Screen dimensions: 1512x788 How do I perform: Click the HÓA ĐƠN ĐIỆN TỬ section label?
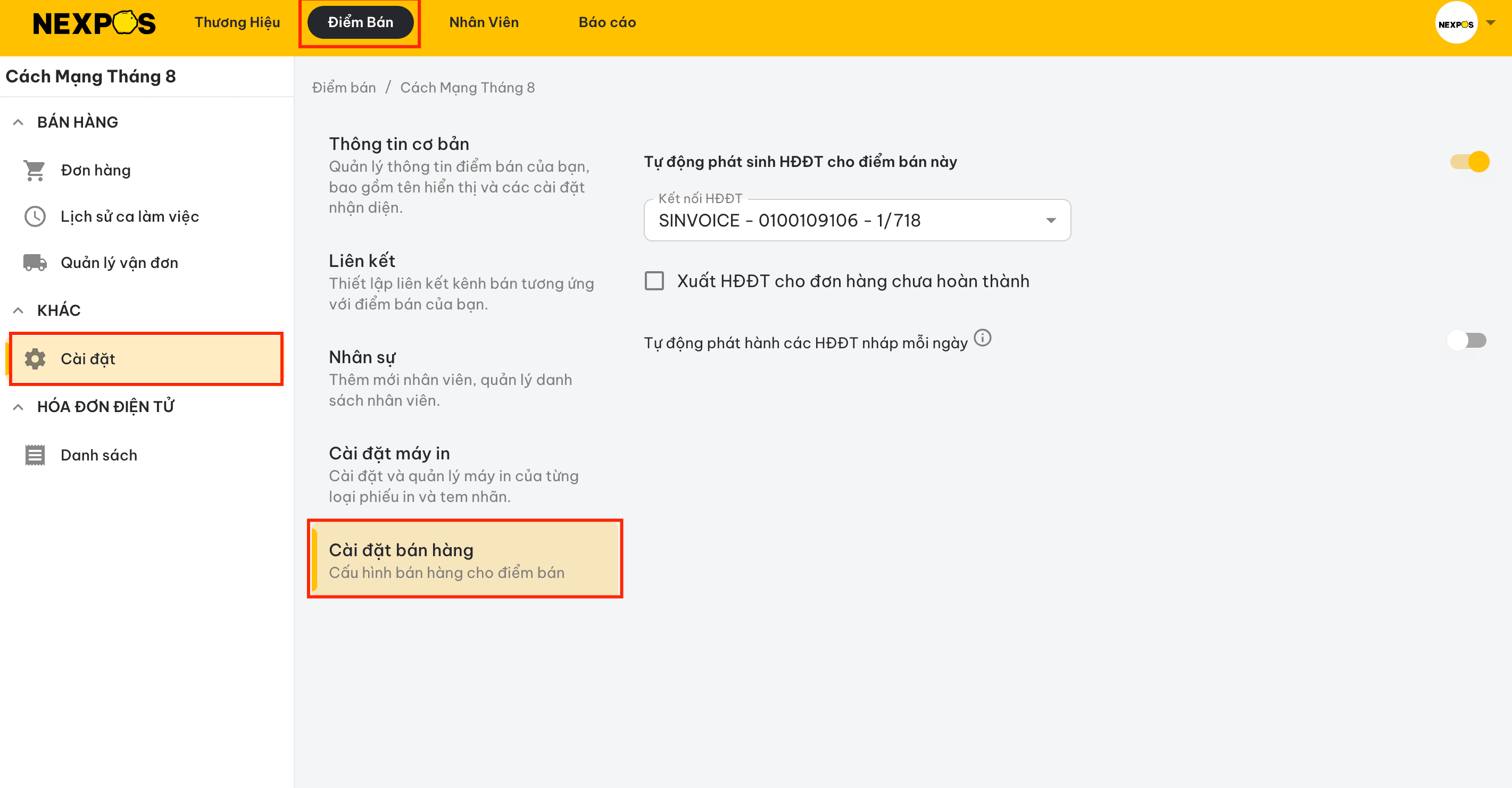tap(106, 407)
